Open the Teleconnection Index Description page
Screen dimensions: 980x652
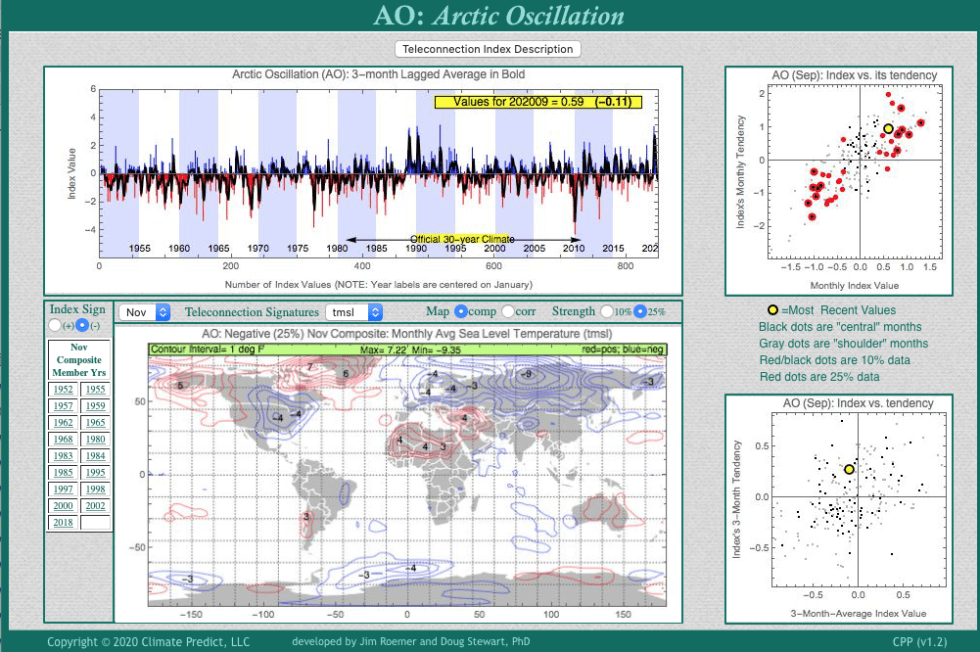pyautogui.click(x=489, y=48)
